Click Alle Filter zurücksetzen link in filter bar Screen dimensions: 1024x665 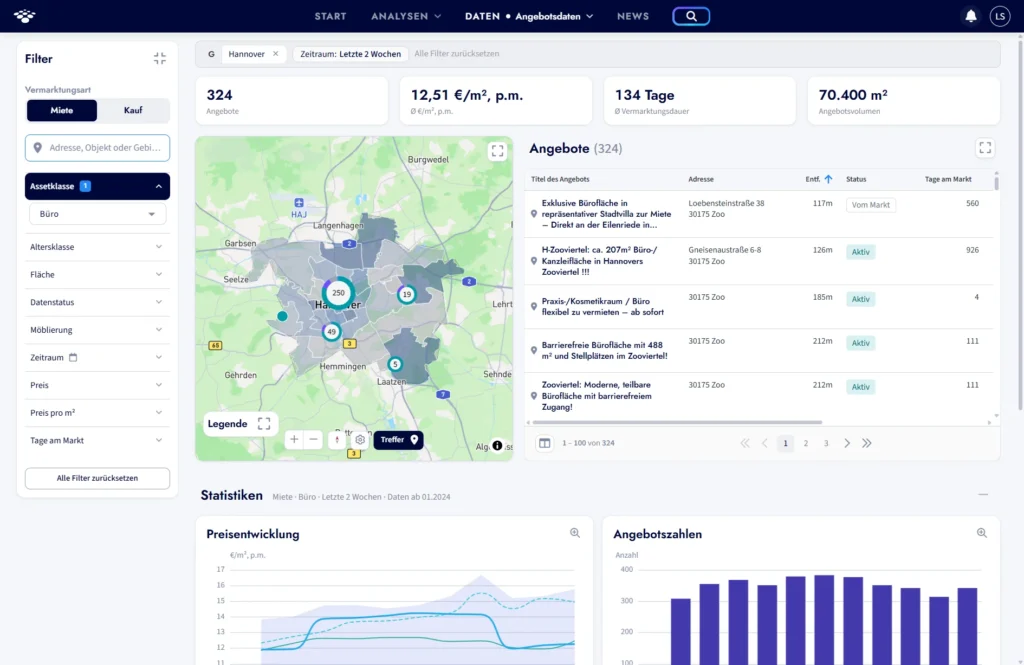pos(456,54)
